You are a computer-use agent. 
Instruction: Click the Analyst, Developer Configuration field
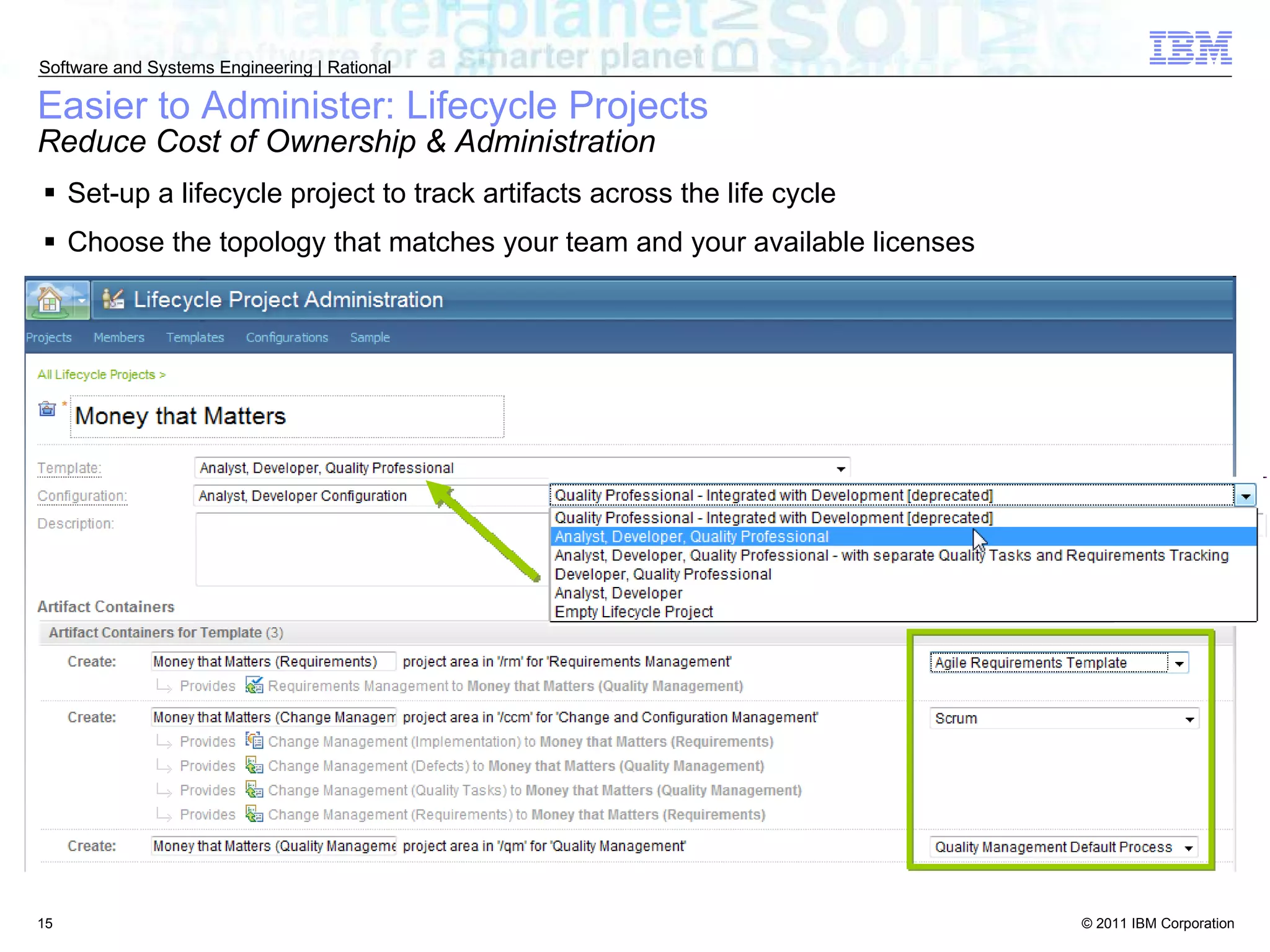click(371, 496)
